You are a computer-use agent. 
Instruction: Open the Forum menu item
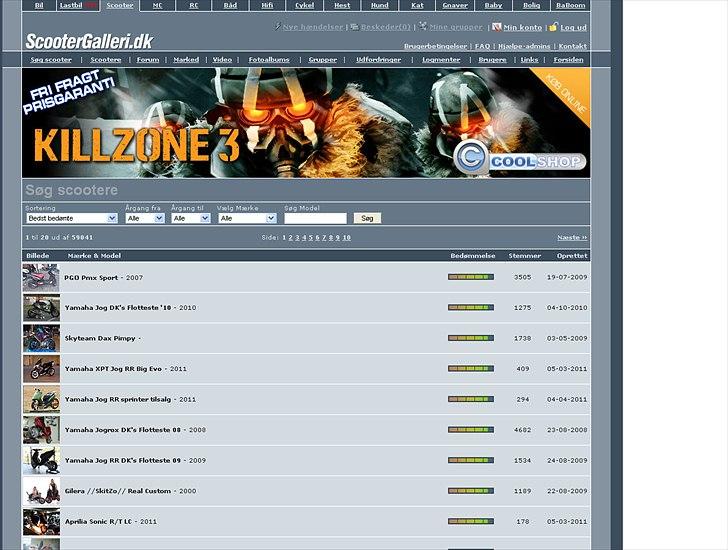point(148,60)
